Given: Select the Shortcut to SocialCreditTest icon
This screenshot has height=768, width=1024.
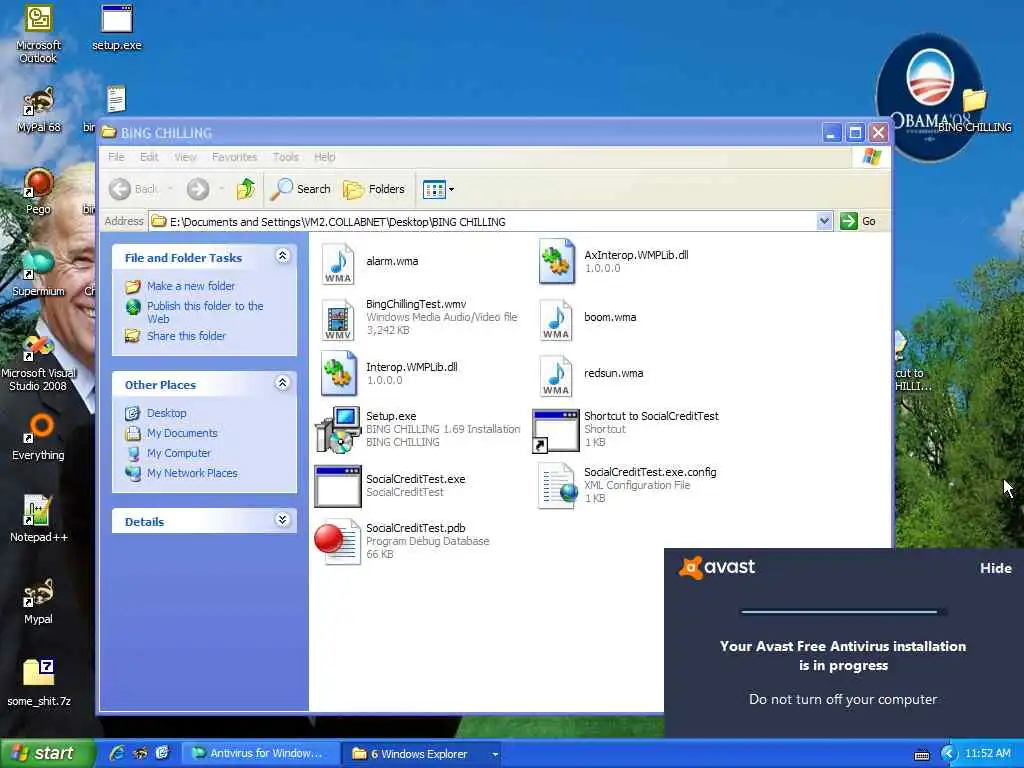Looking at the screenshot, I should [x=556, y=430].
